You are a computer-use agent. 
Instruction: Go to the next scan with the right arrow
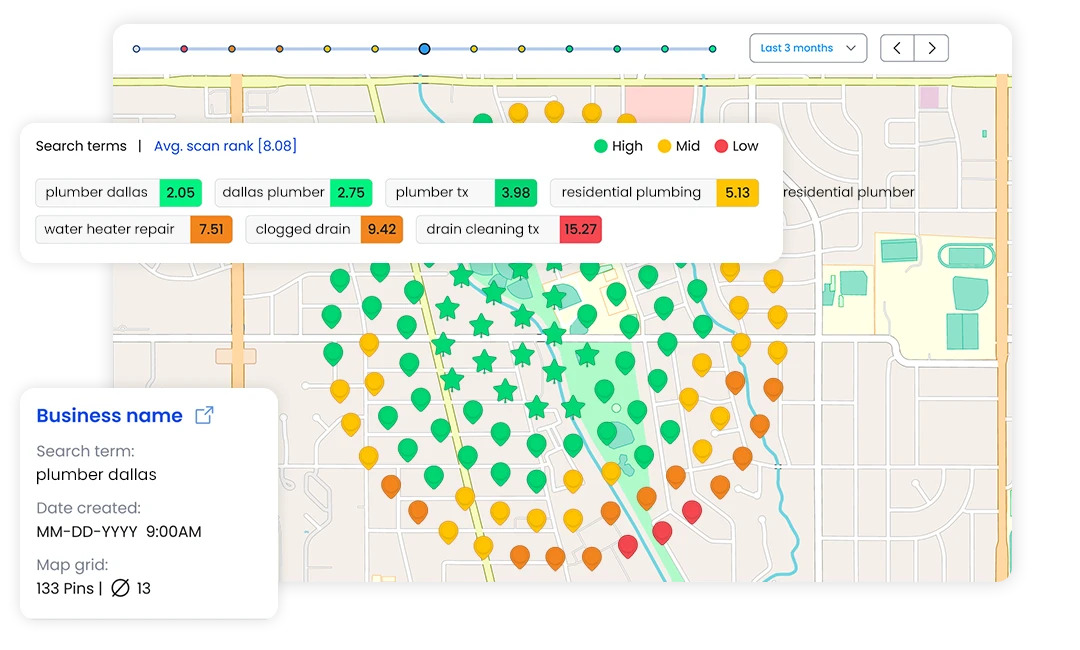coord(931,48)
